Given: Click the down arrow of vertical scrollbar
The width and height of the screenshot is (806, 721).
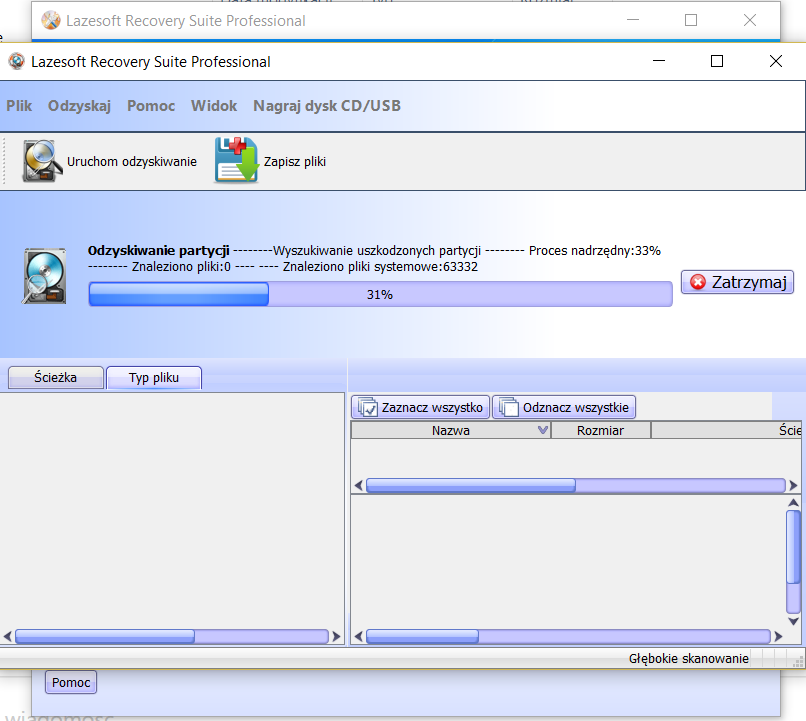Looking at the screenshot, I should click(x=793, y=621).
